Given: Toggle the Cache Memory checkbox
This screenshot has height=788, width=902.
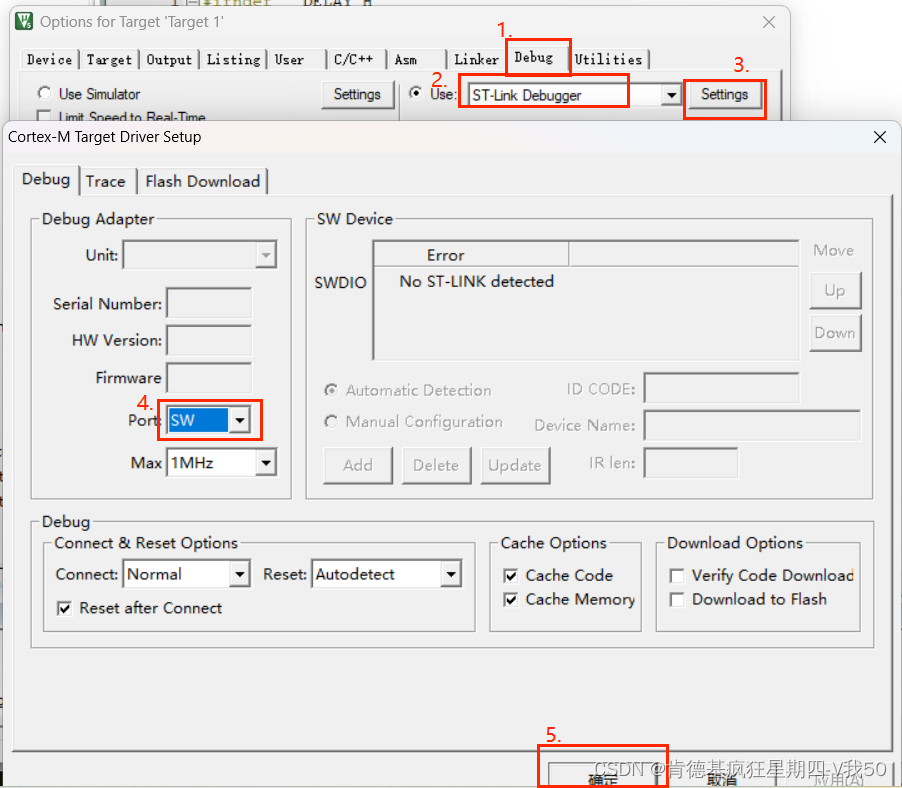Looking at the screenshot, I should [510, 600].
